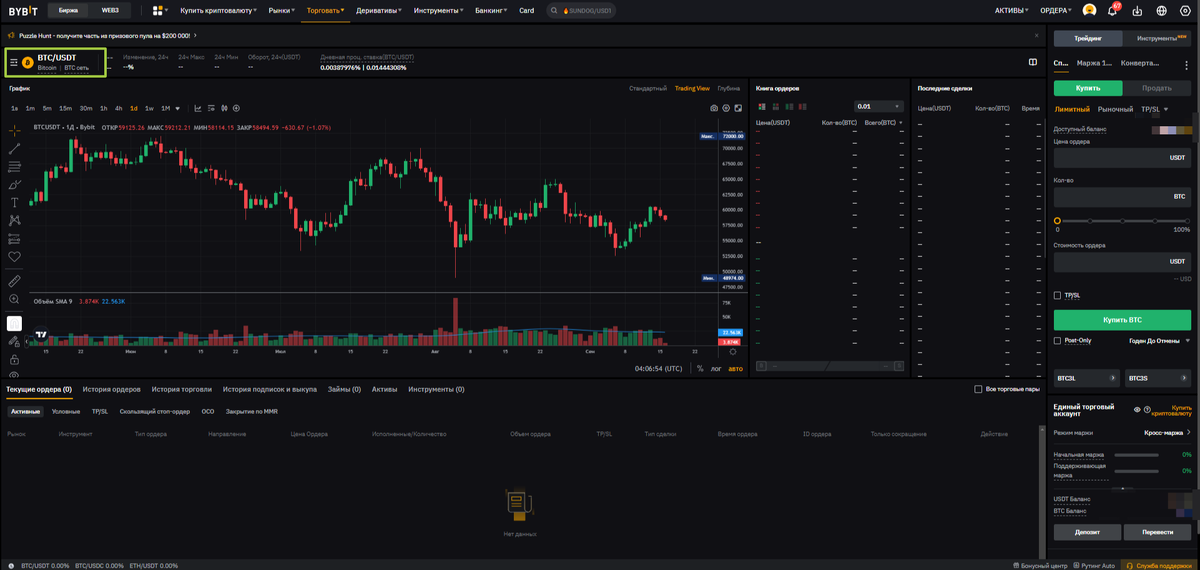The width and height of the screenshot is (1200, 570).
Task: Click Buy cryptocurrency link in account panel
Action: click(x=1172, y=410)
